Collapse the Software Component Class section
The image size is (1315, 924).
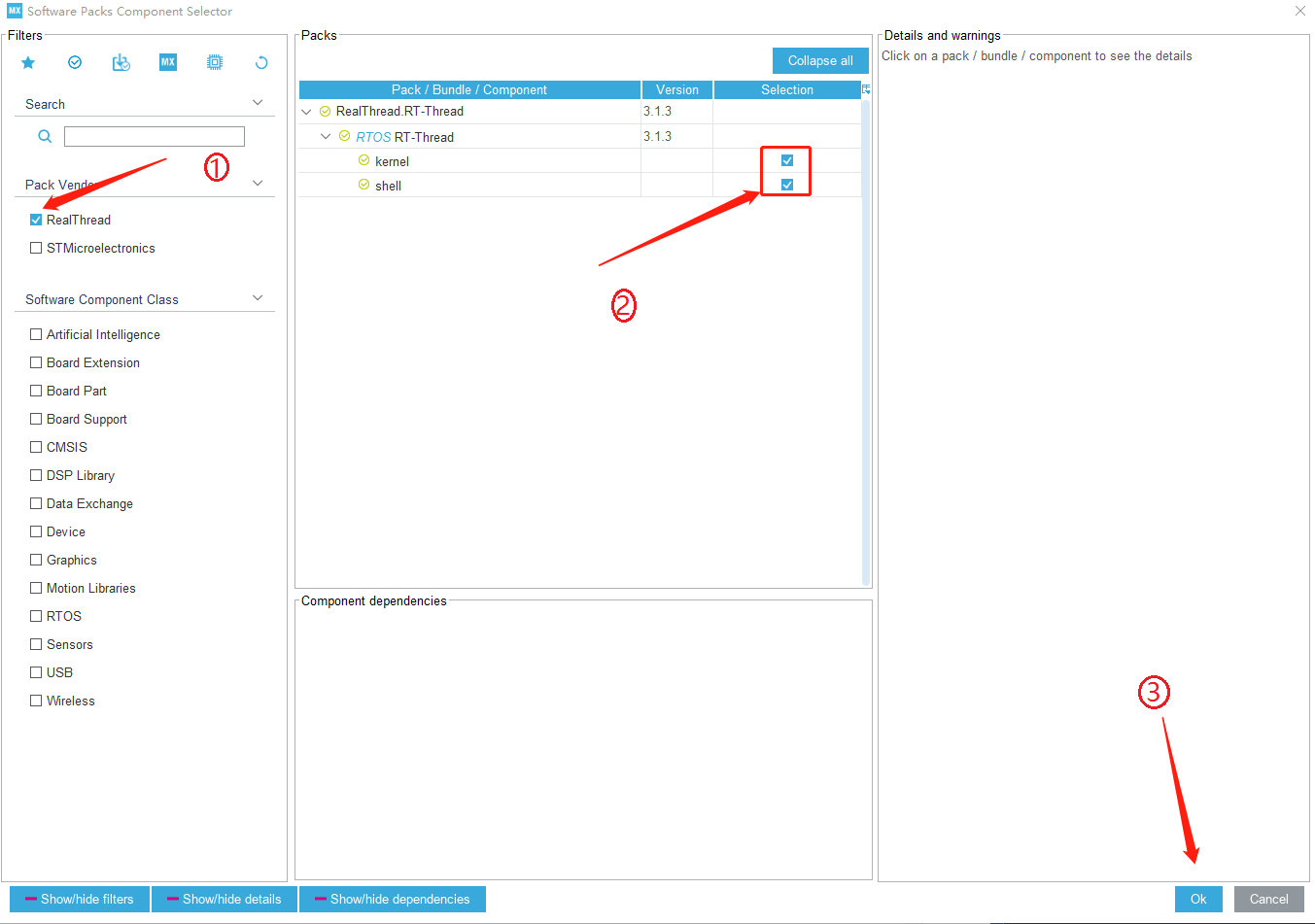(x=258, y=298)
